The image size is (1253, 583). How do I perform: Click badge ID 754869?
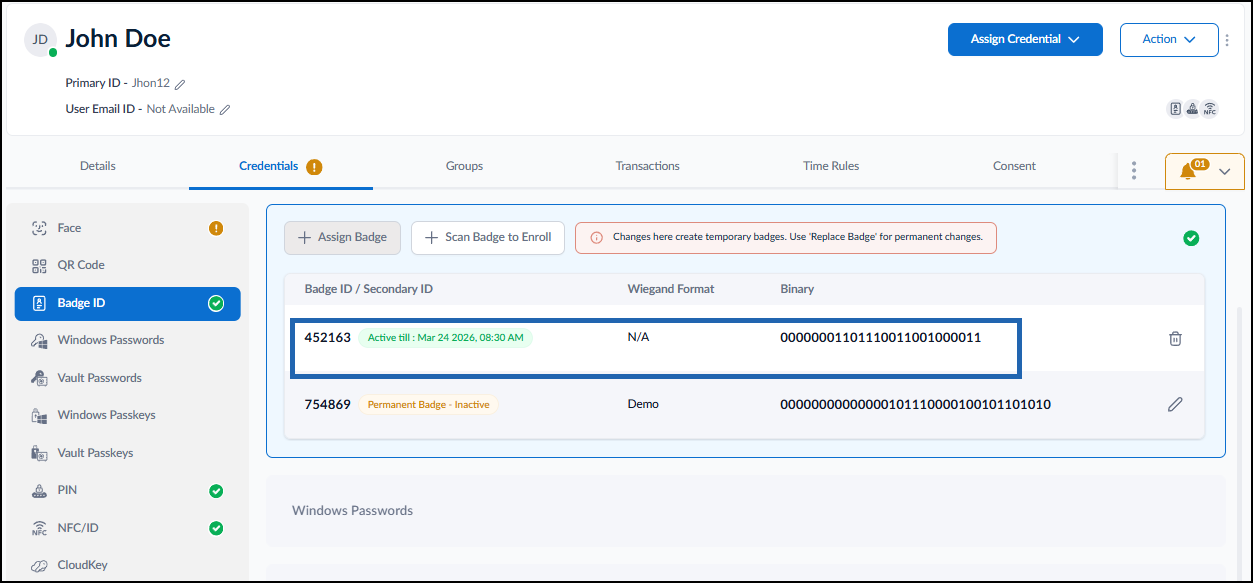328,405
